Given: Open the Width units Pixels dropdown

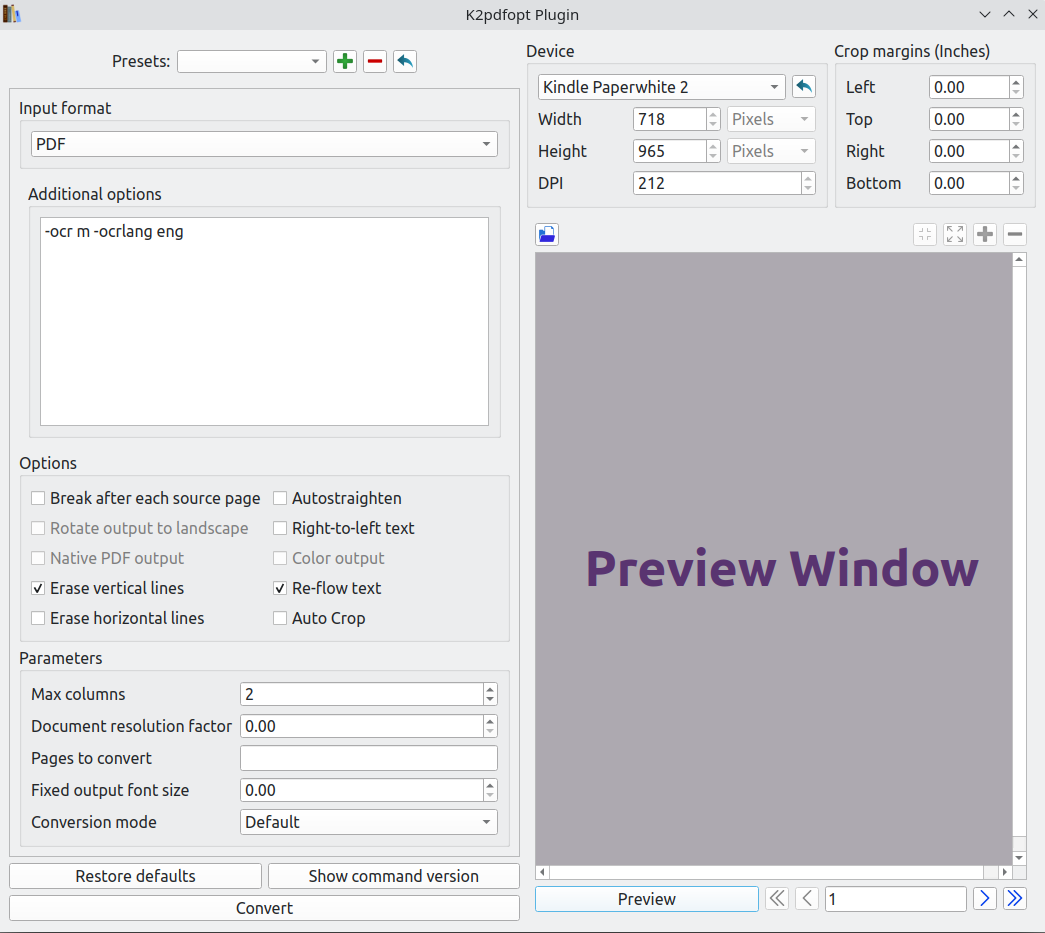Looking at the screenshot, I should click(771, 119).
